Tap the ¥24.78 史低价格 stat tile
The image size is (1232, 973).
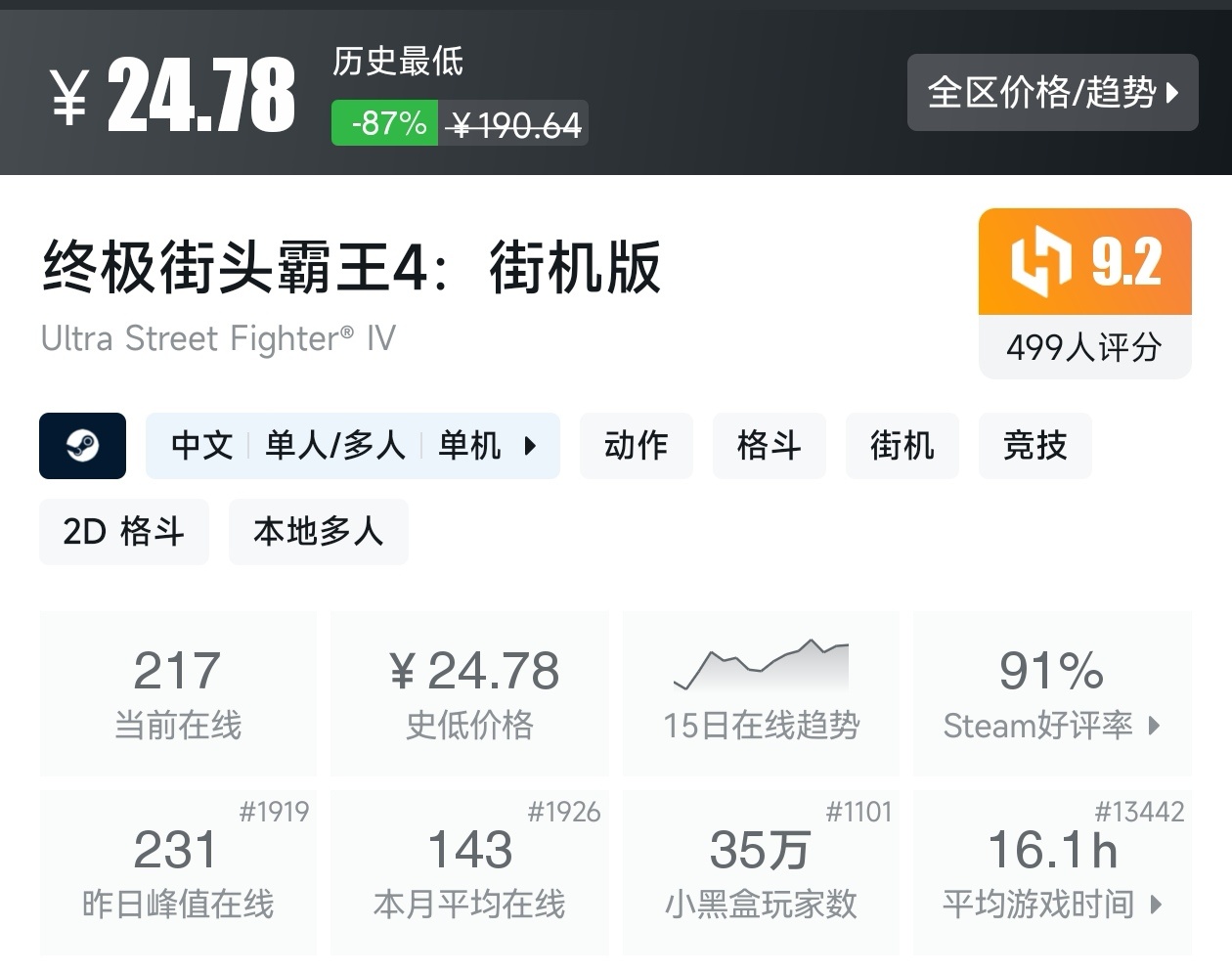click(469, 693)
